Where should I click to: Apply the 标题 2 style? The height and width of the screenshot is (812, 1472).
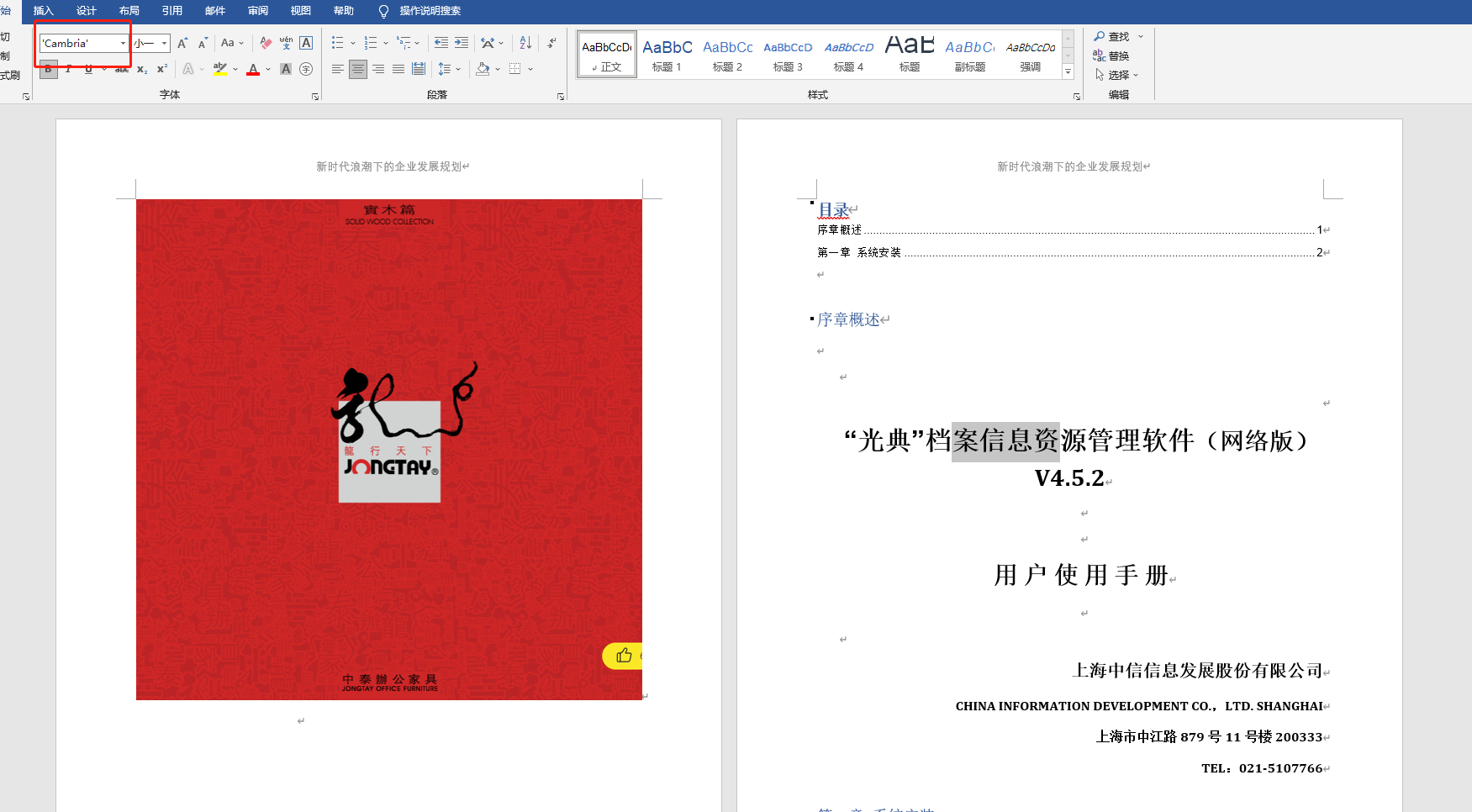[727, 55]
